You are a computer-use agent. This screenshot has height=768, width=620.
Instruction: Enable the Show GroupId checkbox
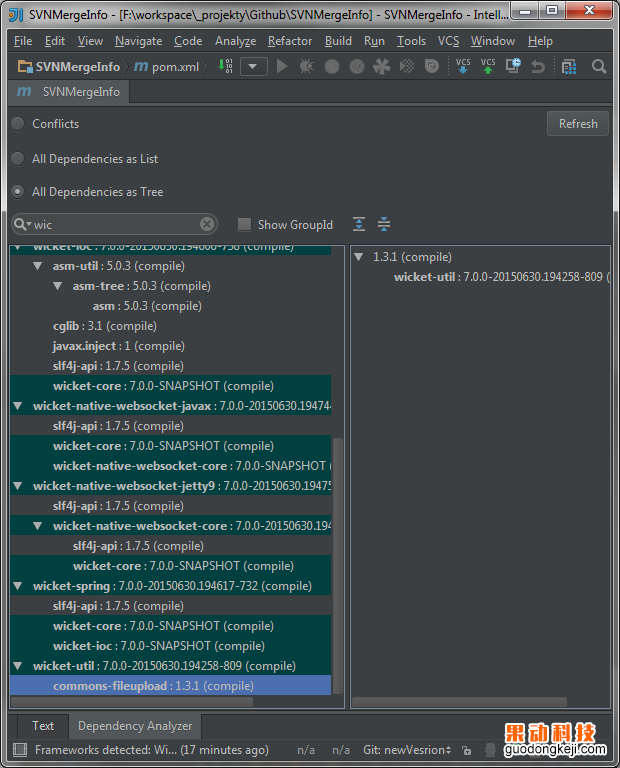(245, 225)
